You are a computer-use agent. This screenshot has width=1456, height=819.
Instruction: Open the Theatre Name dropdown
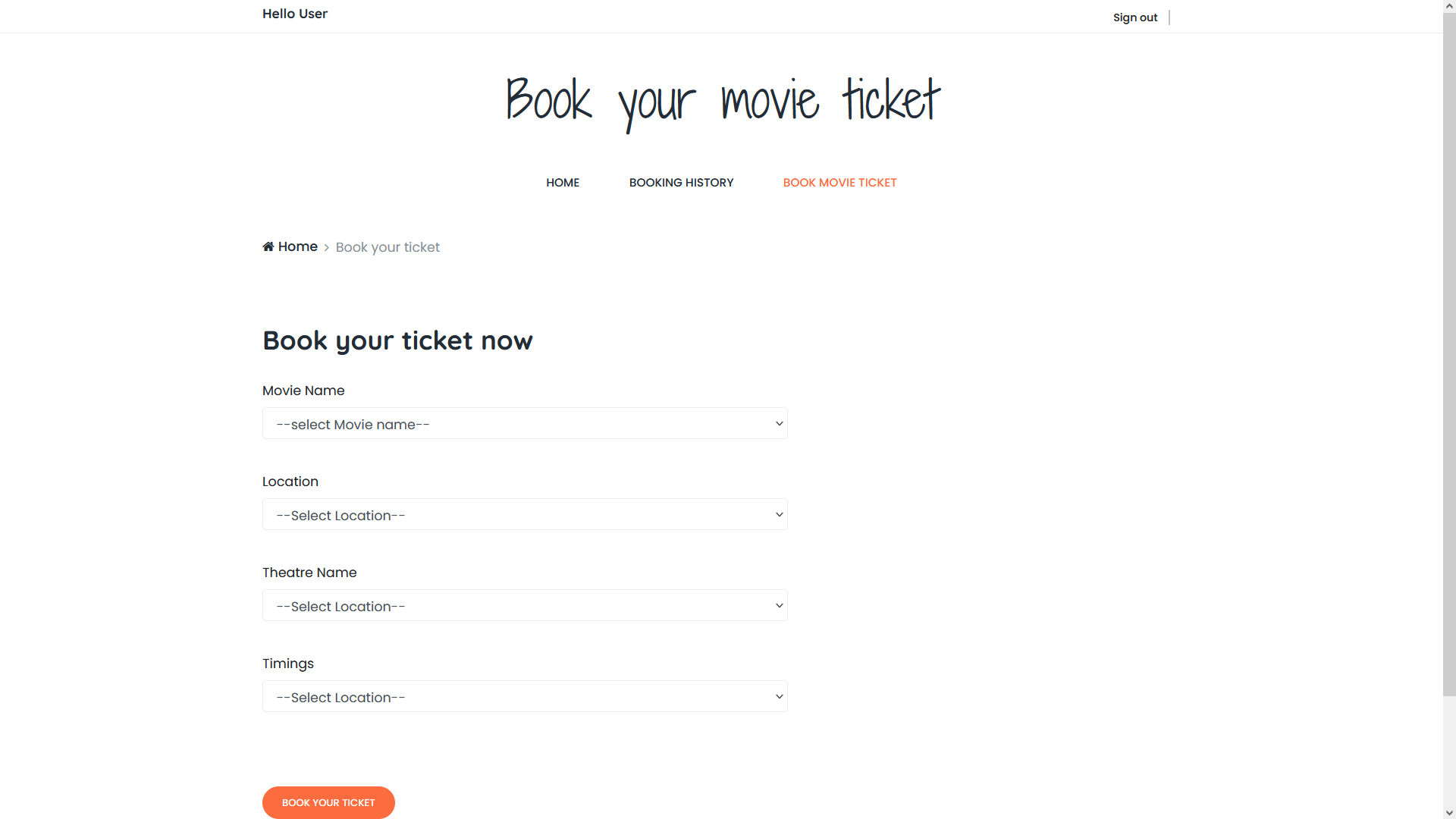(x=525, y=605)
